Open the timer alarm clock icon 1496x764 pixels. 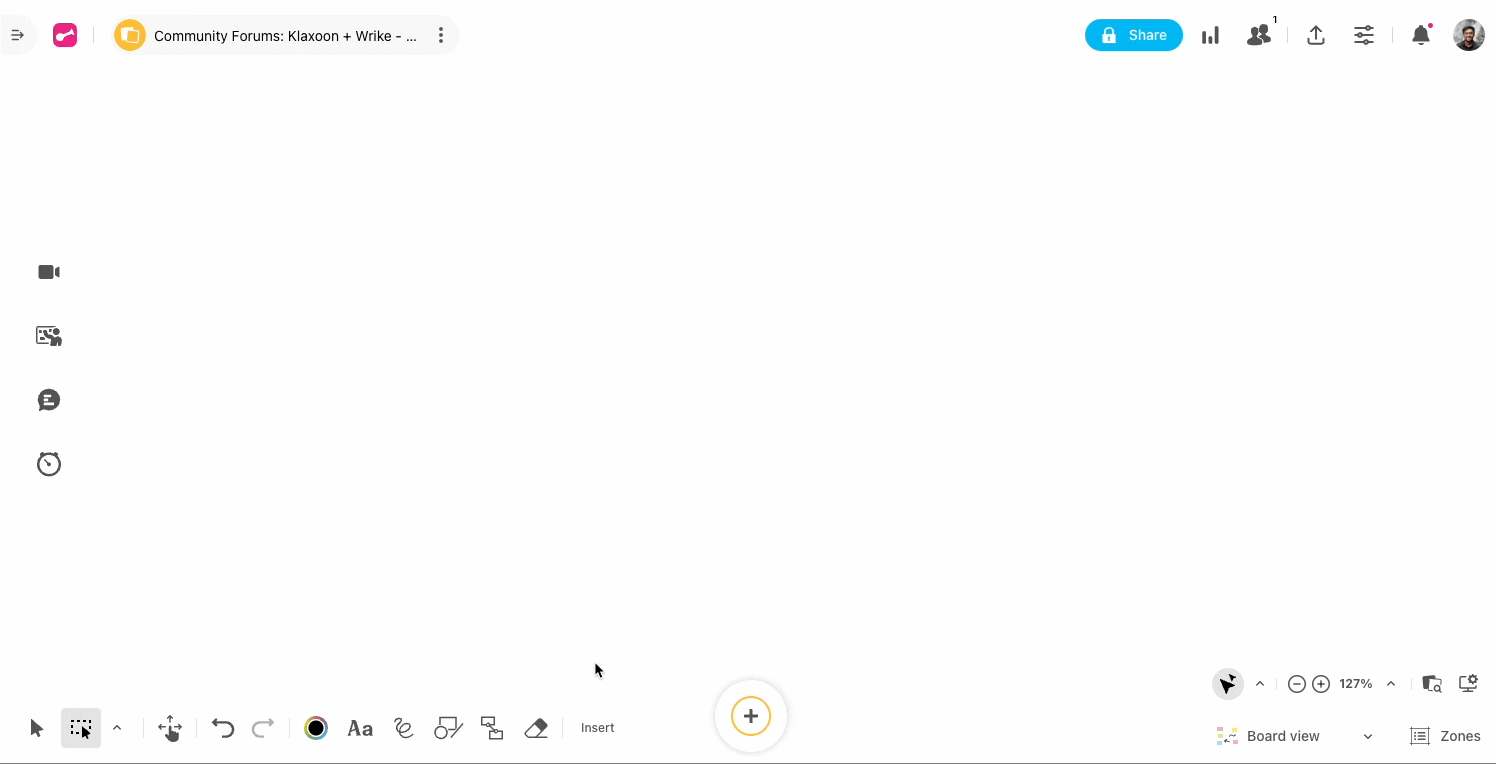49,464
